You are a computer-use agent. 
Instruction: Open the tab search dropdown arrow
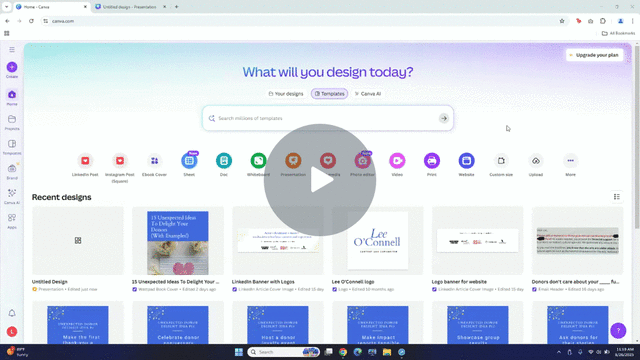pyautogui.click(x=7, y=7)
